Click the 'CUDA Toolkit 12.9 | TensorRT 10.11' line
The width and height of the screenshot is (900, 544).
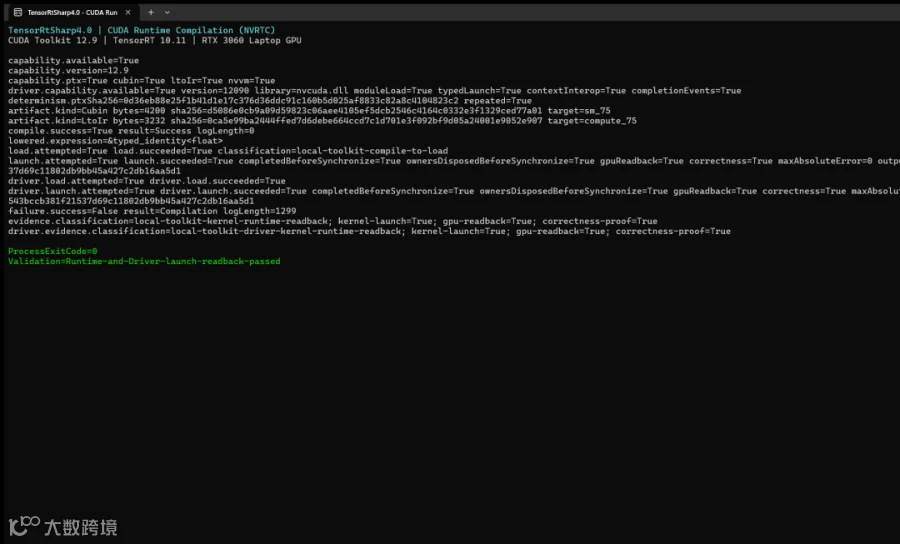pos(154,40)
